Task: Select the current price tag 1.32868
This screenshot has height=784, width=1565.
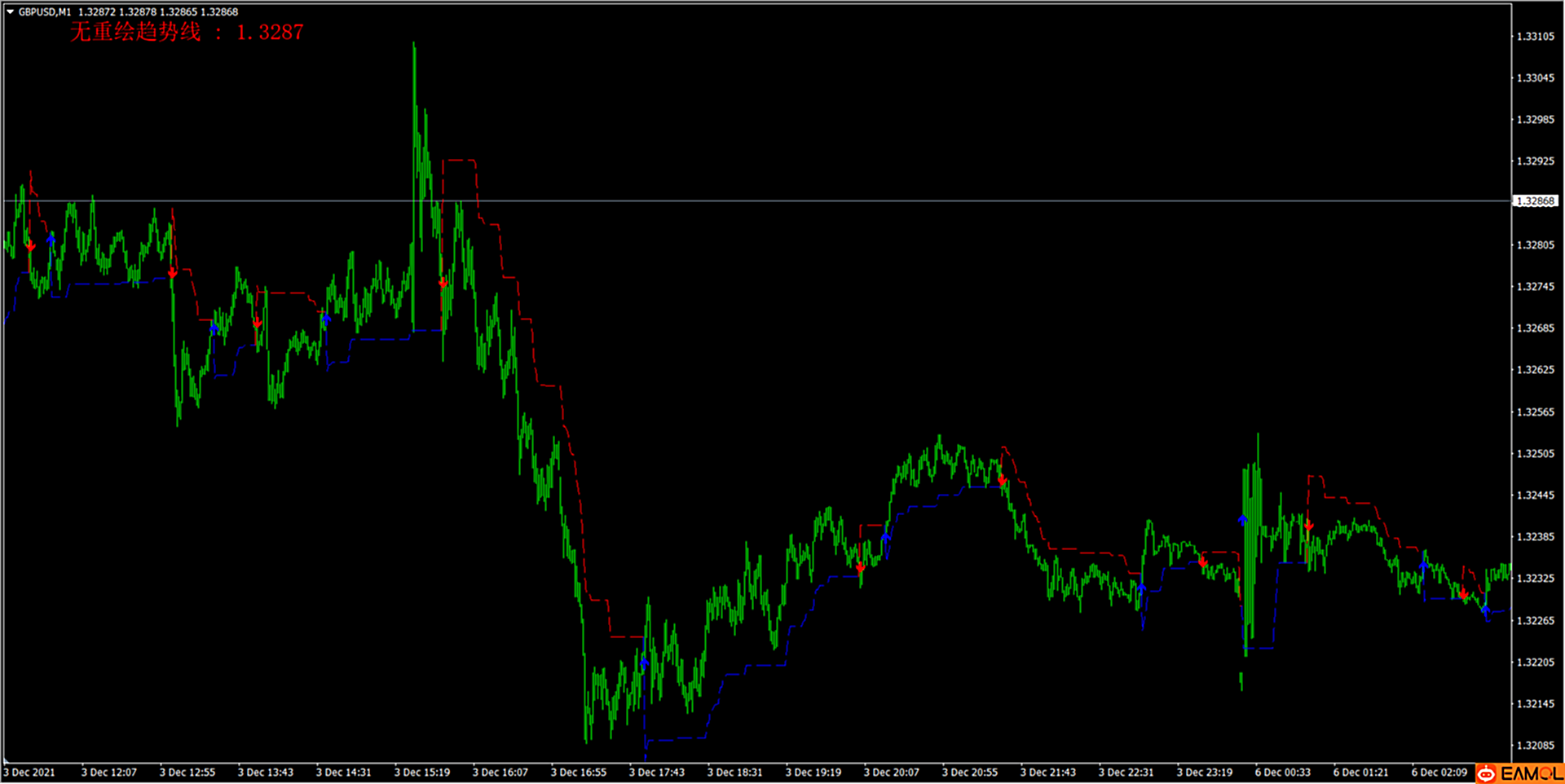Action: pos(1535,201)
